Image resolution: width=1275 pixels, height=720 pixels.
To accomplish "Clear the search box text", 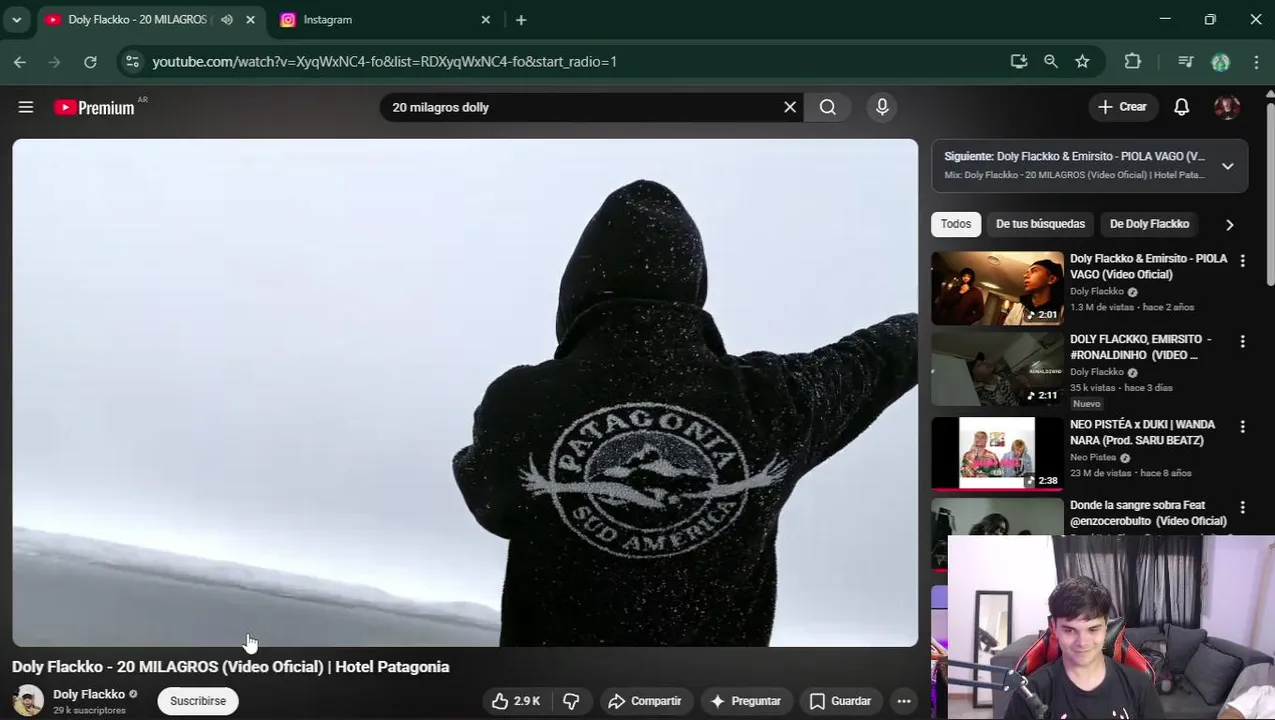I will (x=790, y=107).
